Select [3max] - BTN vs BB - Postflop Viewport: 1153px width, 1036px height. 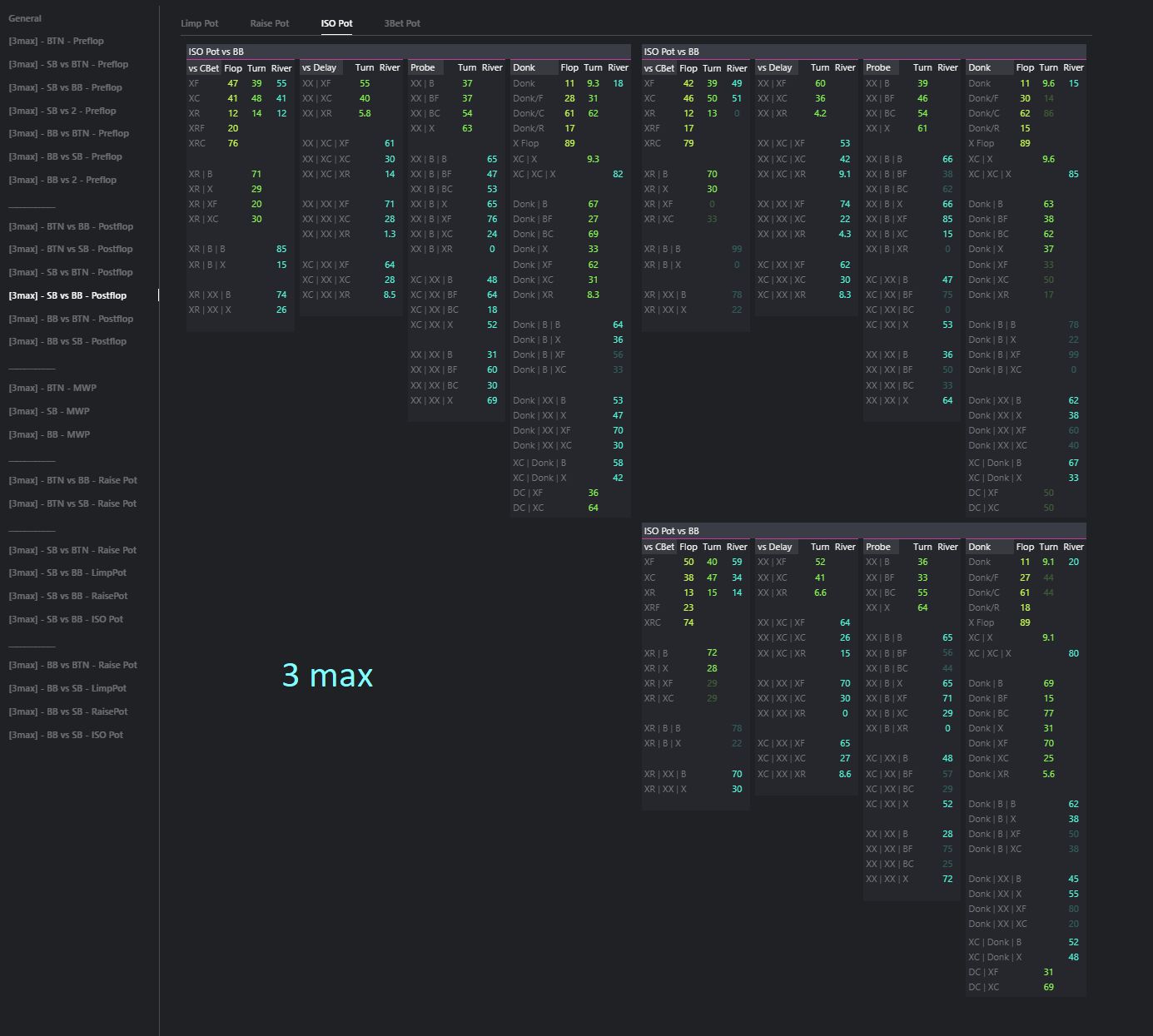71,226
